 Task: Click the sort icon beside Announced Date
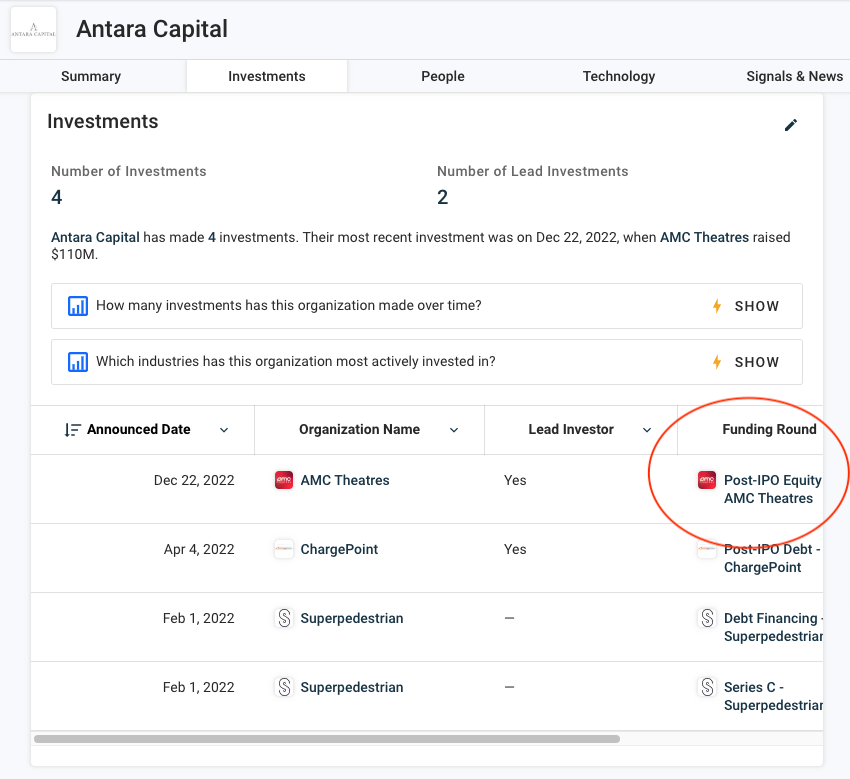coord(72,430)
